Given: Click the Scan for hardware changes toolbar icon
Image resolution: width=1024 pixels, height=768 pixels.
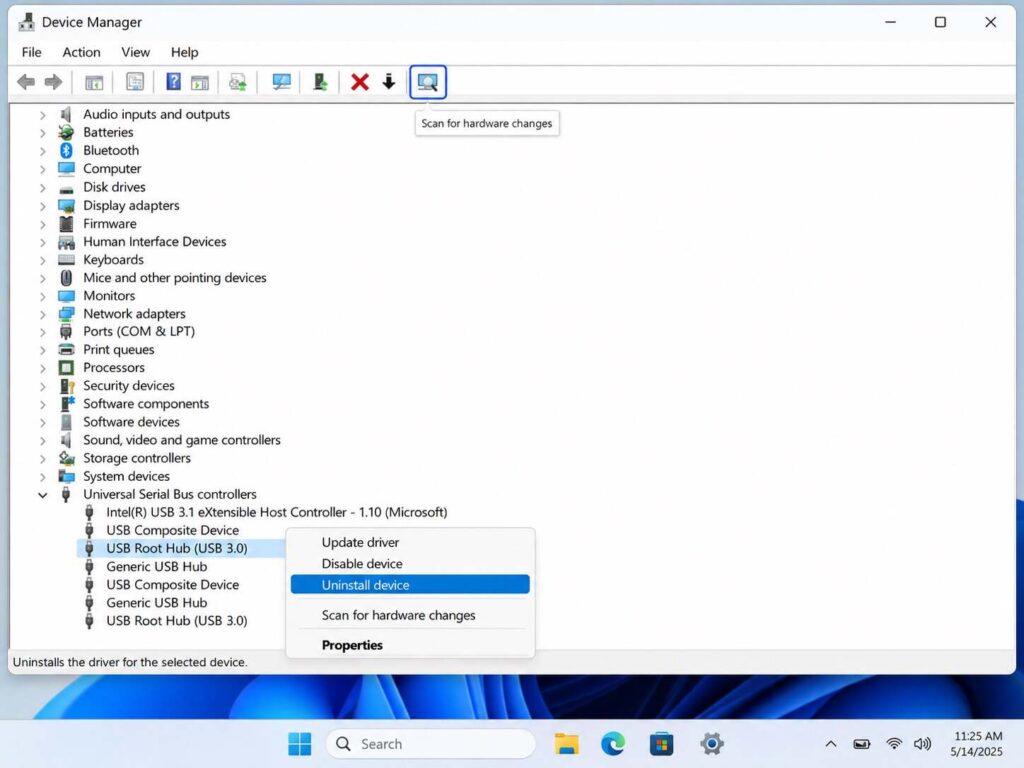Looking at the screenshot, I should (x=428, y=82).
